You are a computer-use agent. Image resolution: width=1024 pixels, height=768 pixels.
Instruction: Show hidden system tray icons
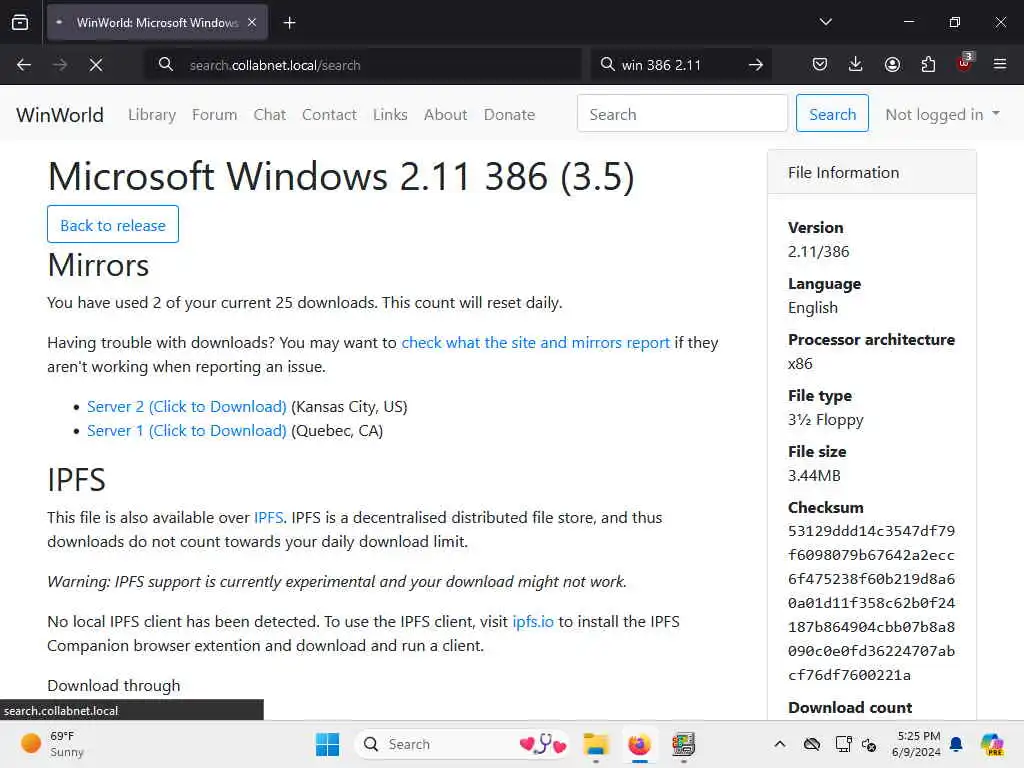pyautogui.click(x=780, y=744)
